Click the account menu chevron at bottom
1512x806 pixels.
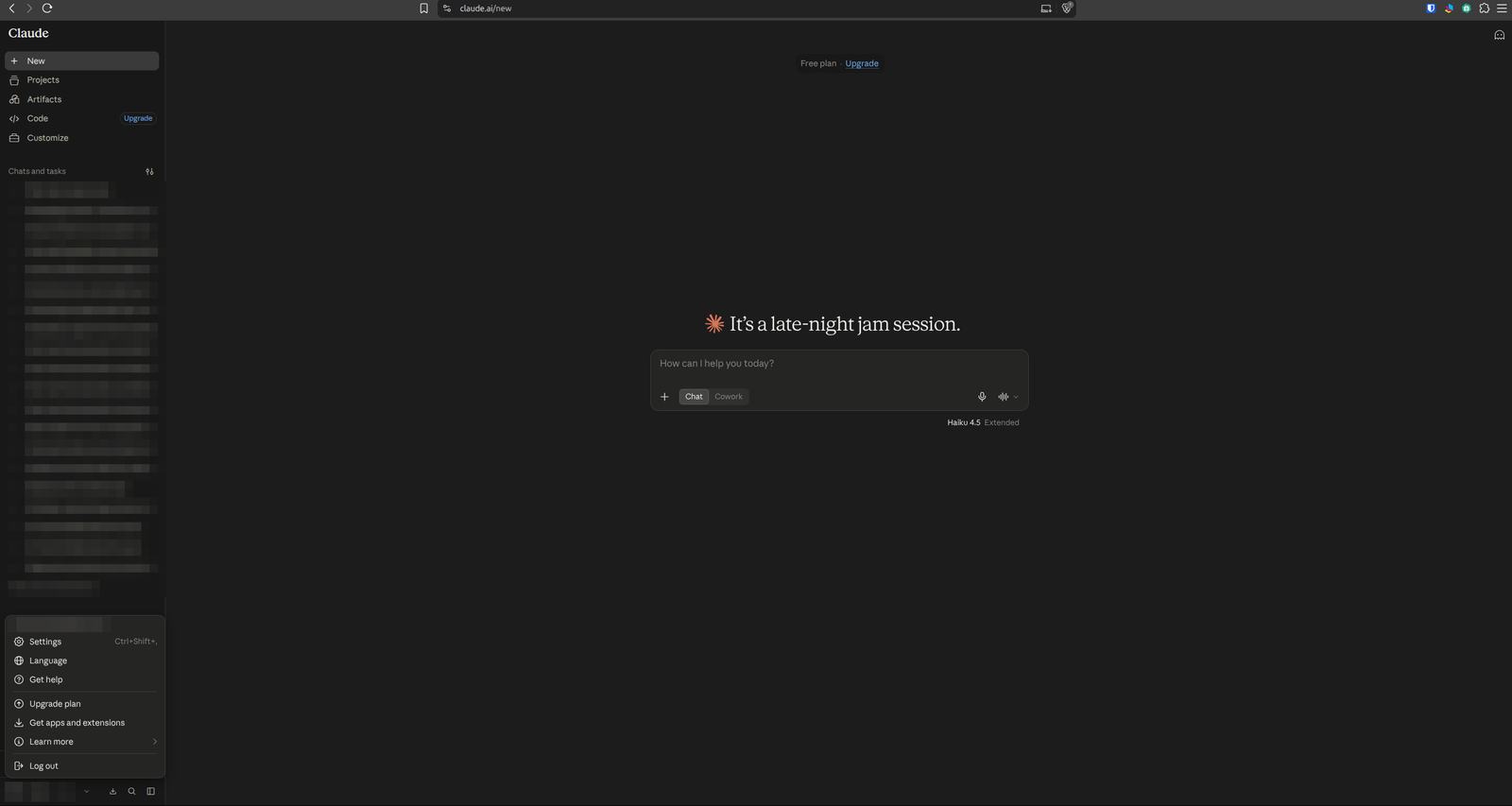(x=86, y=792)
